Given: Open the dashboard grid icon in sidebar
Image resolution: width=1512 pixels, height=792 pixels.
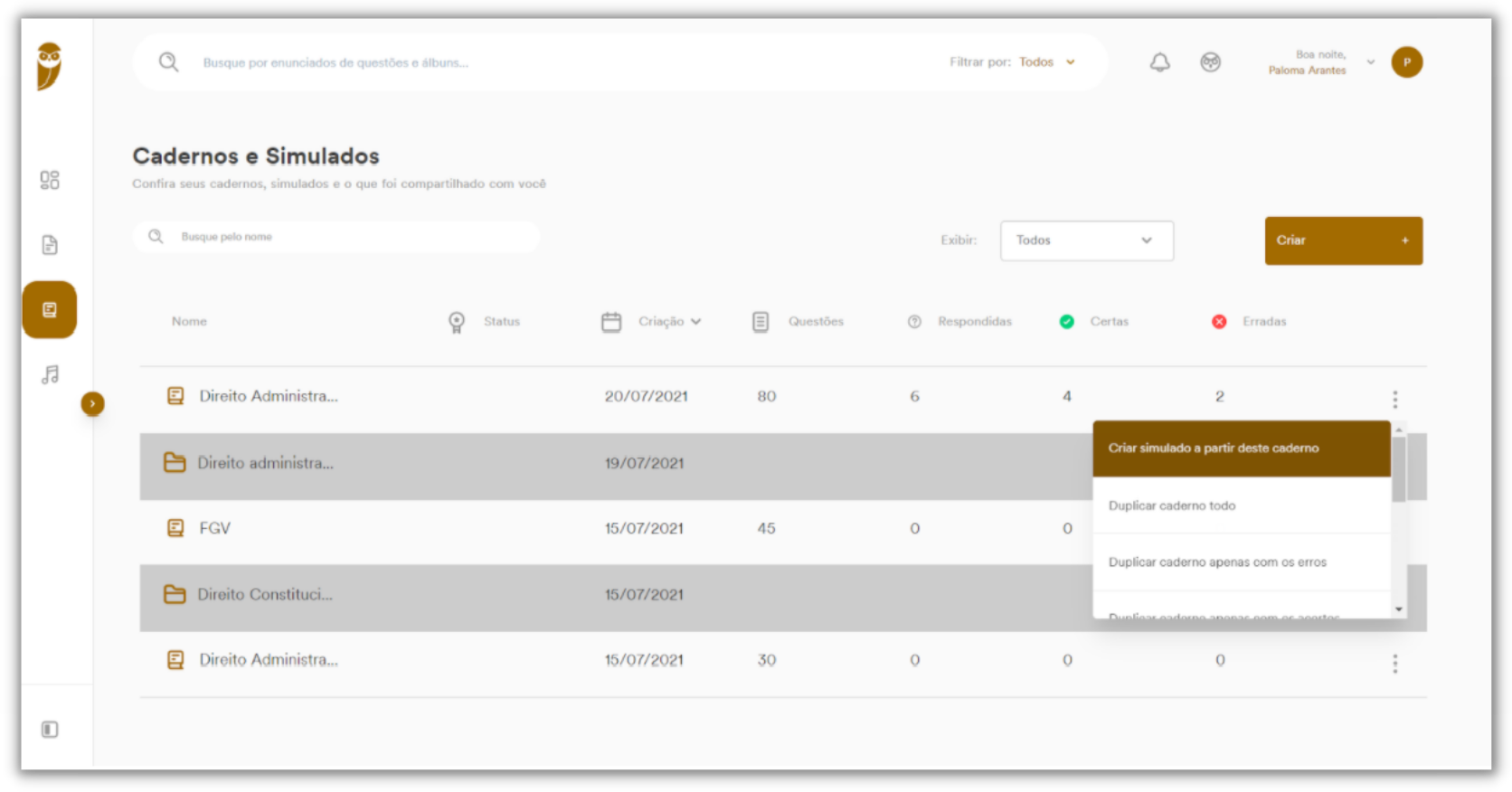Looking at the screenshot, I should tap(50, 180).
